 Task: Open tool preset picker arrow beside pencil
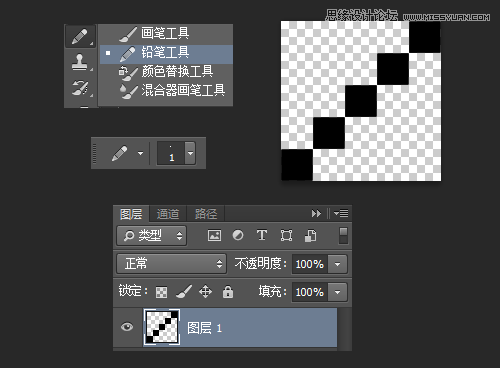[x=140, y=153]
